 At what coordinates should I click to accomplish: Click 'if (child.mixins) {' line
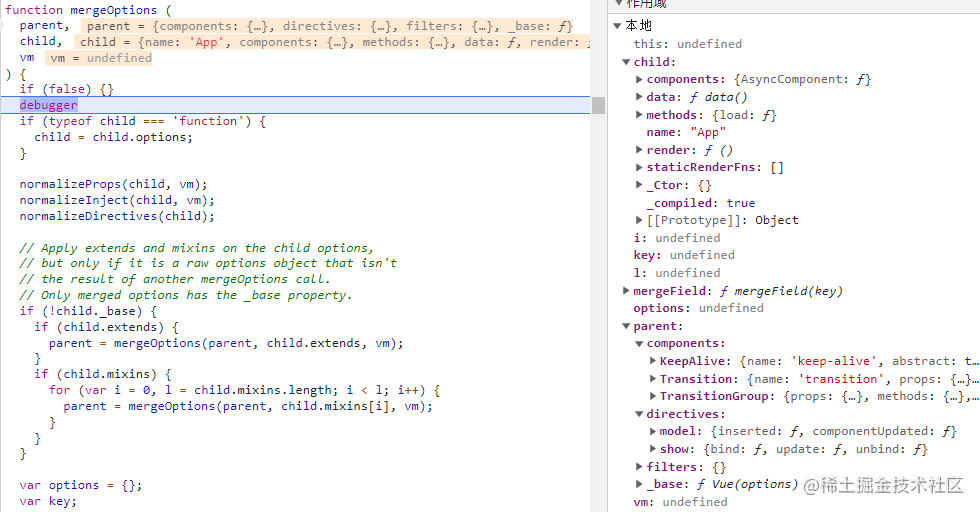pyautogui.click(x=102, y=374)
